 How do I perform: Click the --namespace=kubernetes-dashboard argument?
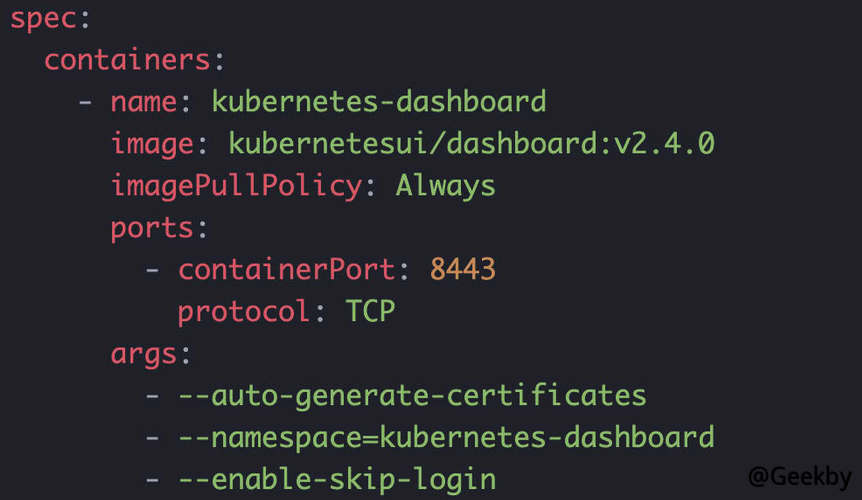coord(446,438)
